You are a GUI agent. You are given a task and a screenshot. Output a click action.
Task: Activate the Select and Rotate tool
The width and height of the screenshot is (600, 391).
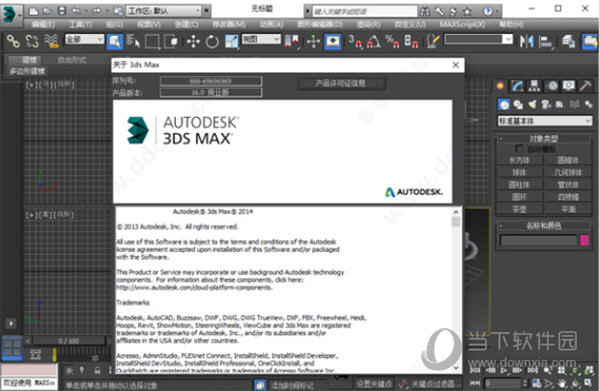click(x=212, y=41)
